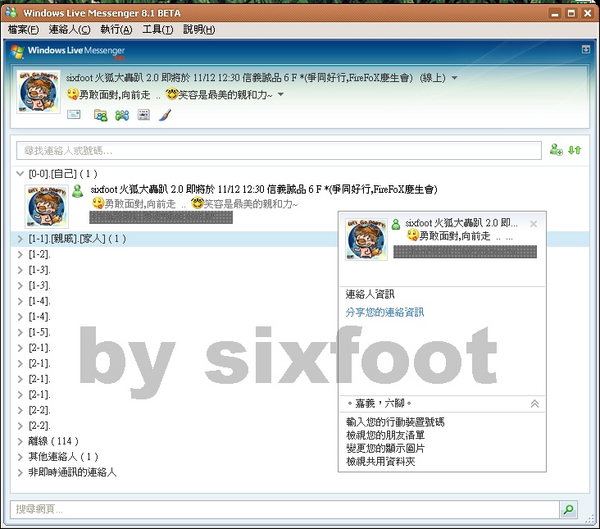
Task: Click sixfoot's avatar in the contact list
Action: pos(47,206)
